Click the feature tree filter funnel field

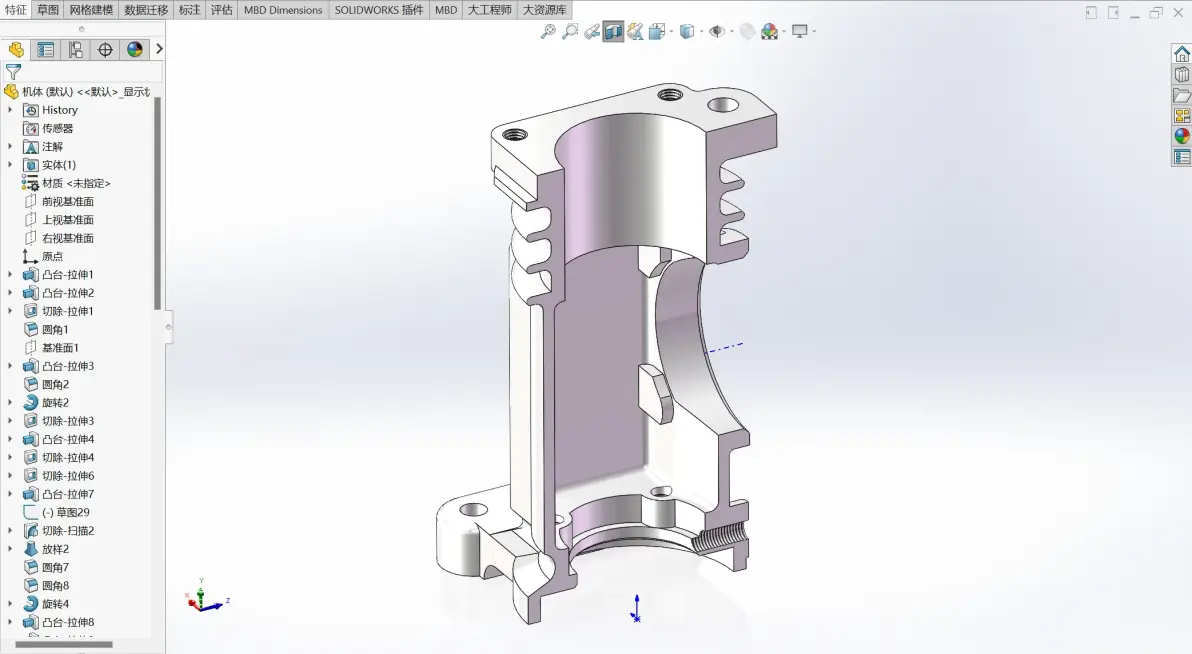[x=82, y=72]
